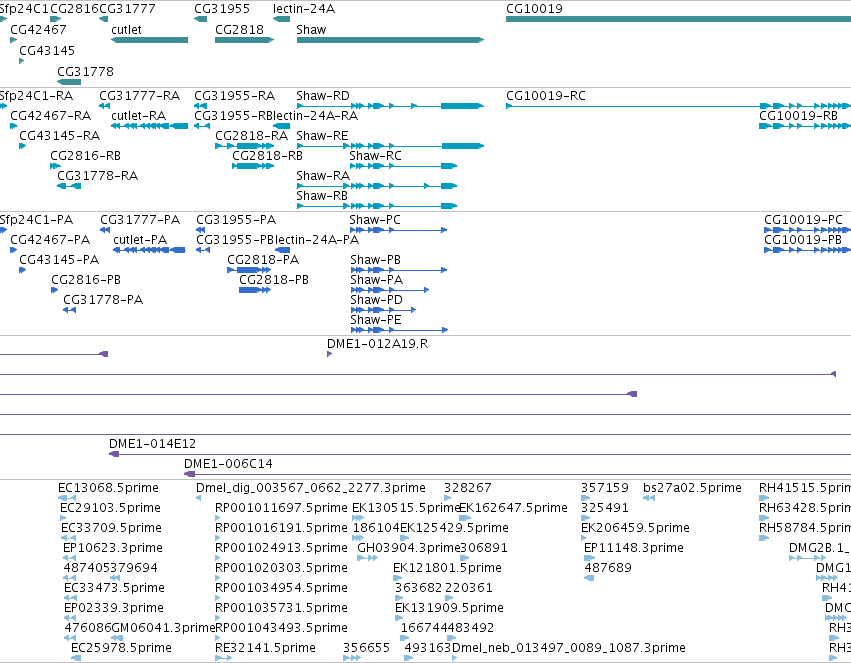Click the 328267 EST label

coord(468,488)
